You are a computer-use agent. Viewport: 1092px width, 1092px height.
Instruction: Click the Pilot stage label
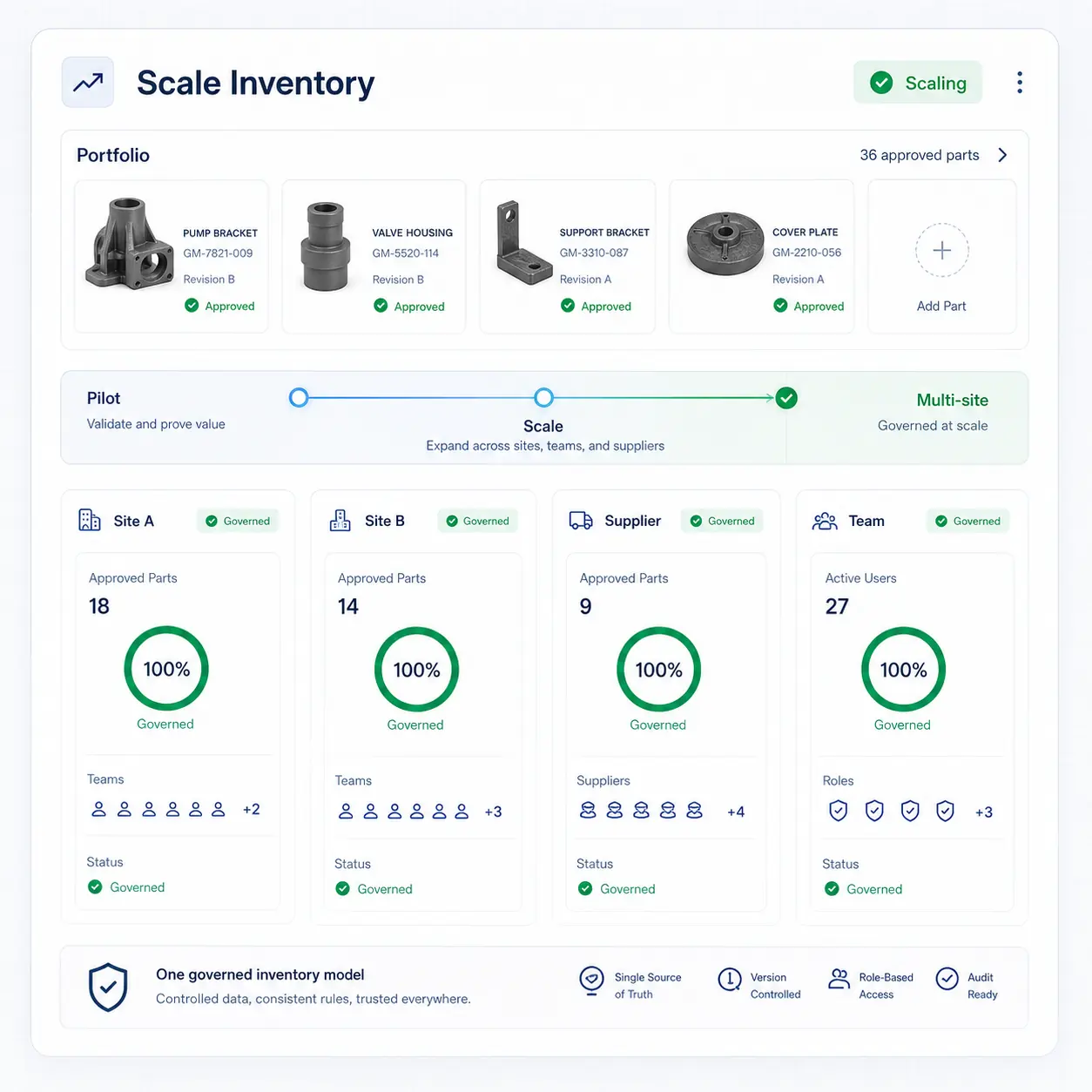pyautogui.click(x=104, y=398)
